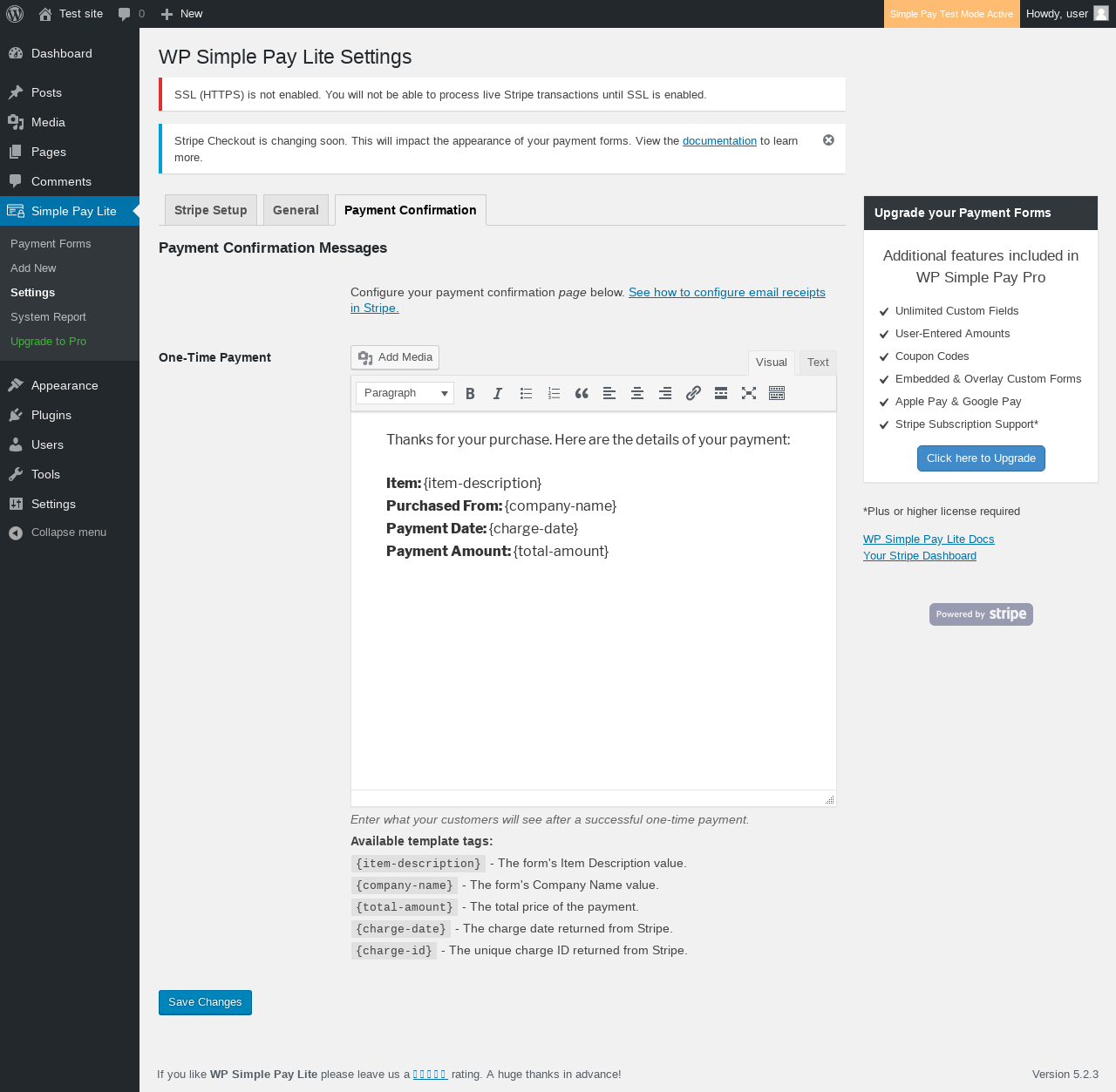Screen dimensions: 1116x1092
Task: Insert a bulleted list
Action: tap(526, 393)
